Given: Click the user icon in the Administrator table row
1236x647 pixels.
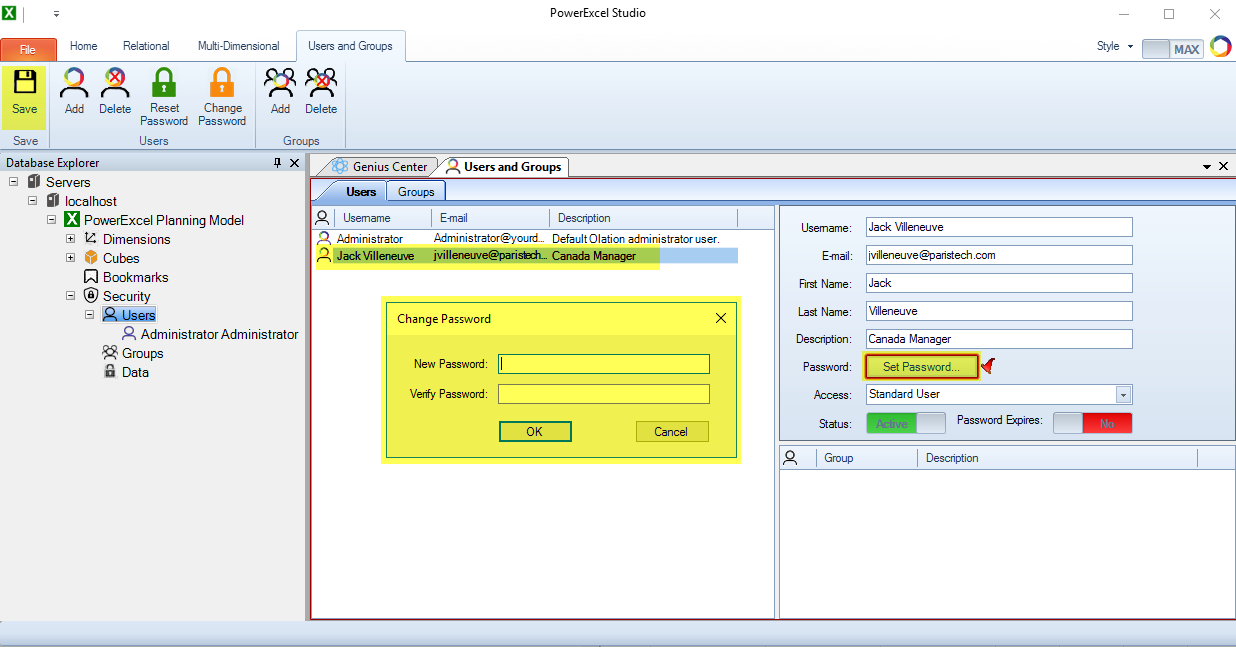Looking at the screenshot, I should click(x=323, y=239).
